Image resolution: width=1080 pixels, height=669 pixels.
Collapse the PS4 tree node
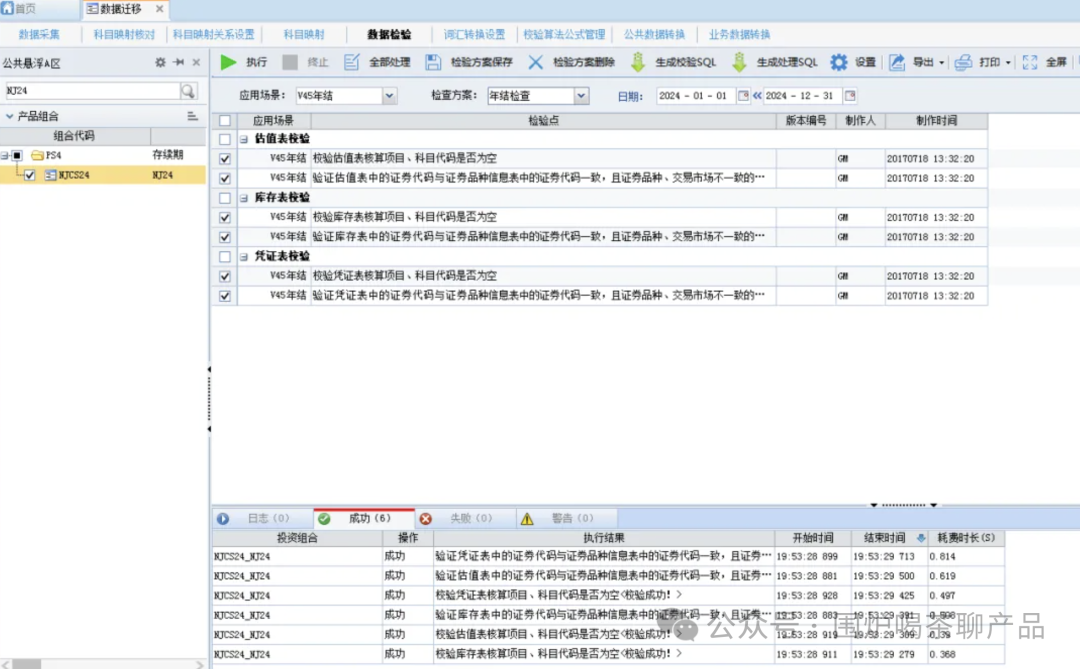click(5, 156)
